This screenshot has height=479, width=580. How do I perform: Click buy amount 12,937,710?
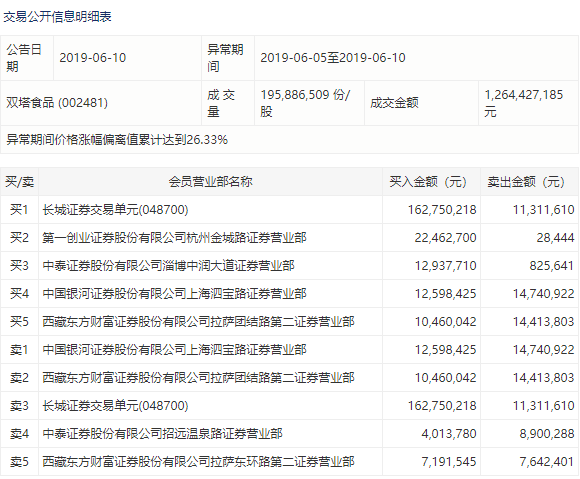[x=445, y=266]
